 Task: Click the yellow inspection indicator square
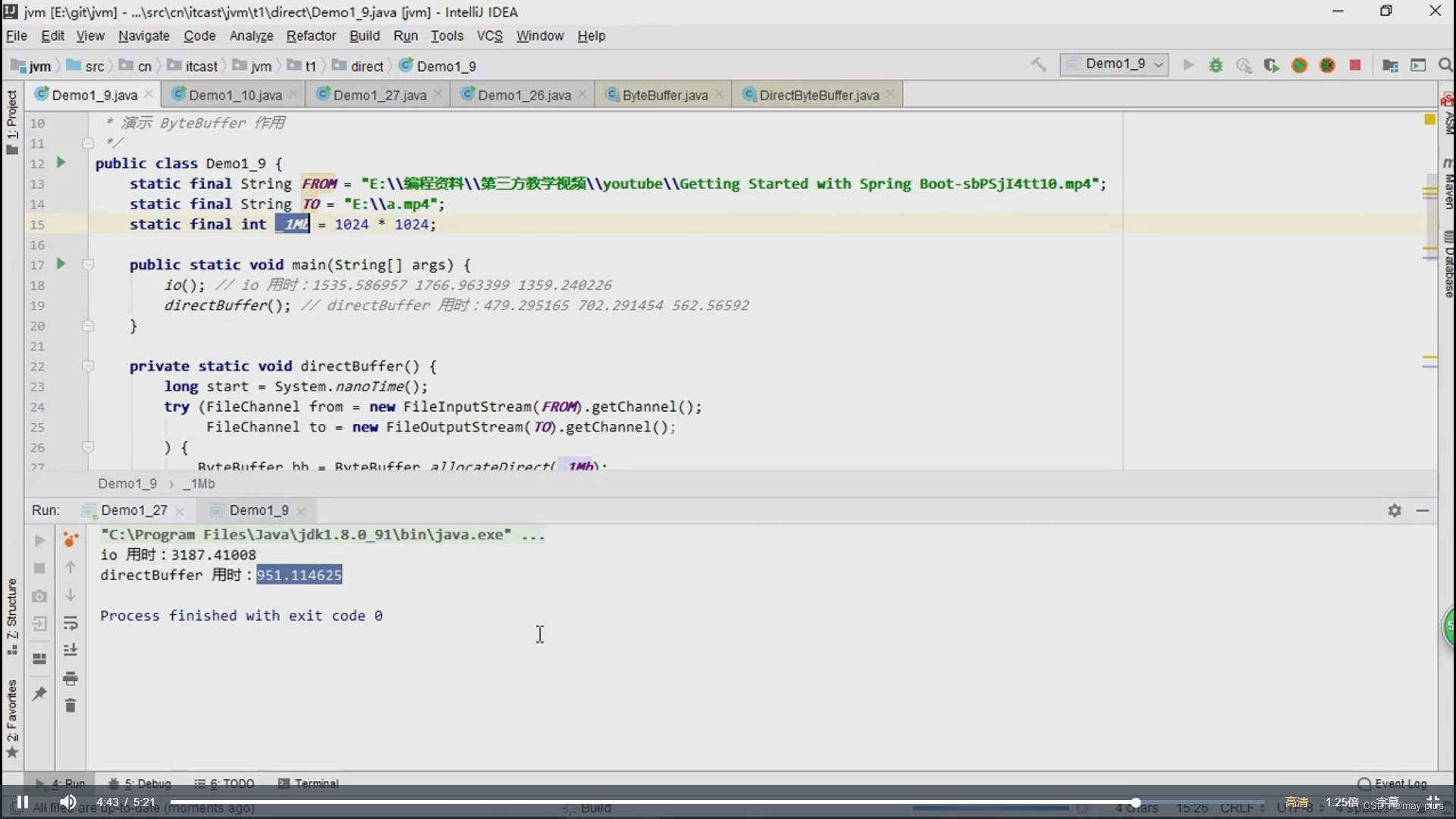(1430, 119)
